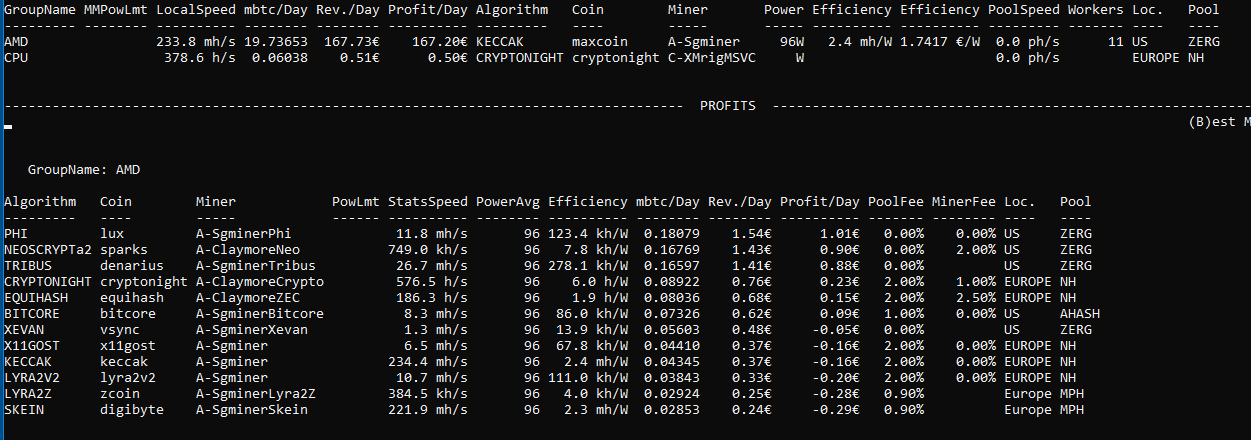Select the profit value '-0.29€'
The image size is (1251, 440).
[x=836, y=410]
